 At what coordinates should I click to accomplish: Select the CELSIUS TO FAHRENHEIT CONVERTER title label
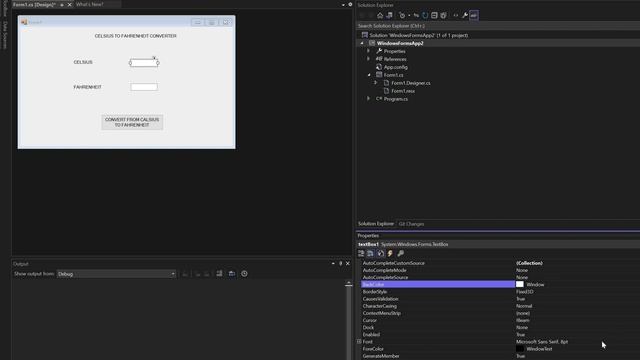[136, 36]
